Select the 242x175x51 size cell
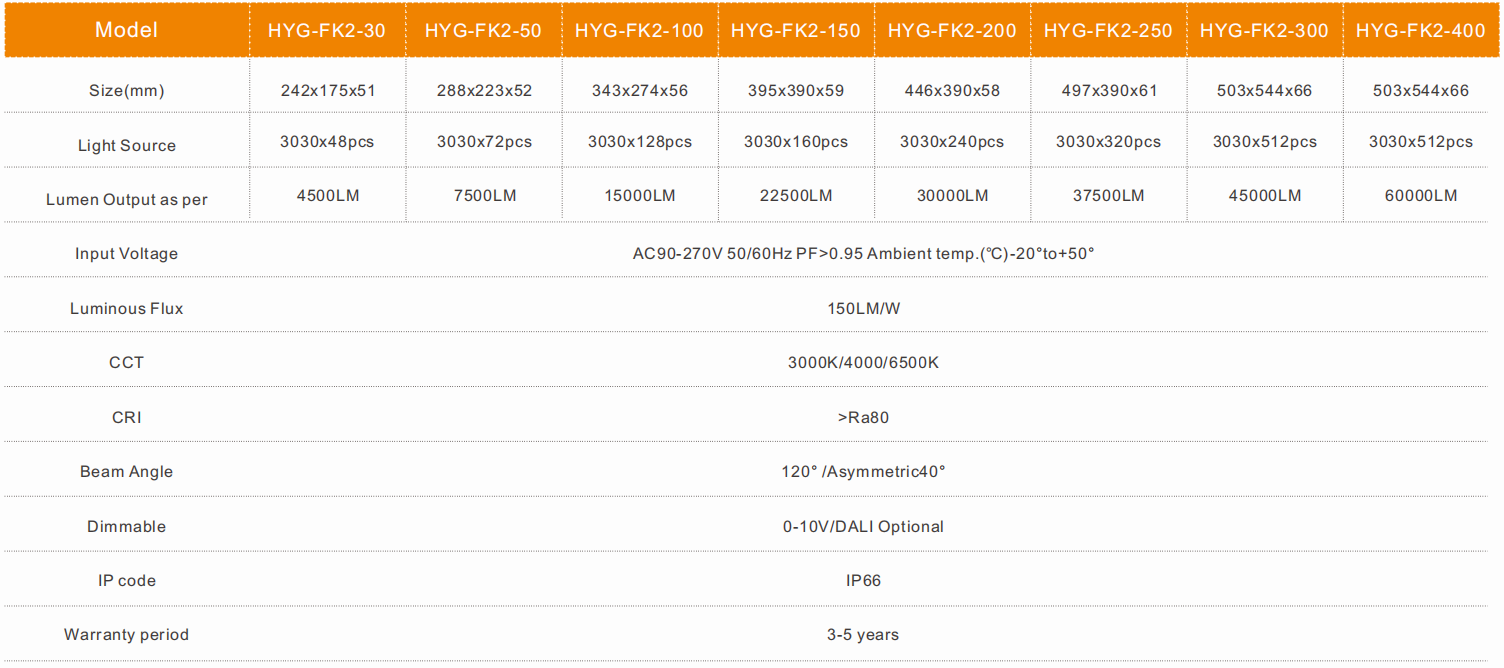This screenshot has width=1504, height=668. click(328, 91)
